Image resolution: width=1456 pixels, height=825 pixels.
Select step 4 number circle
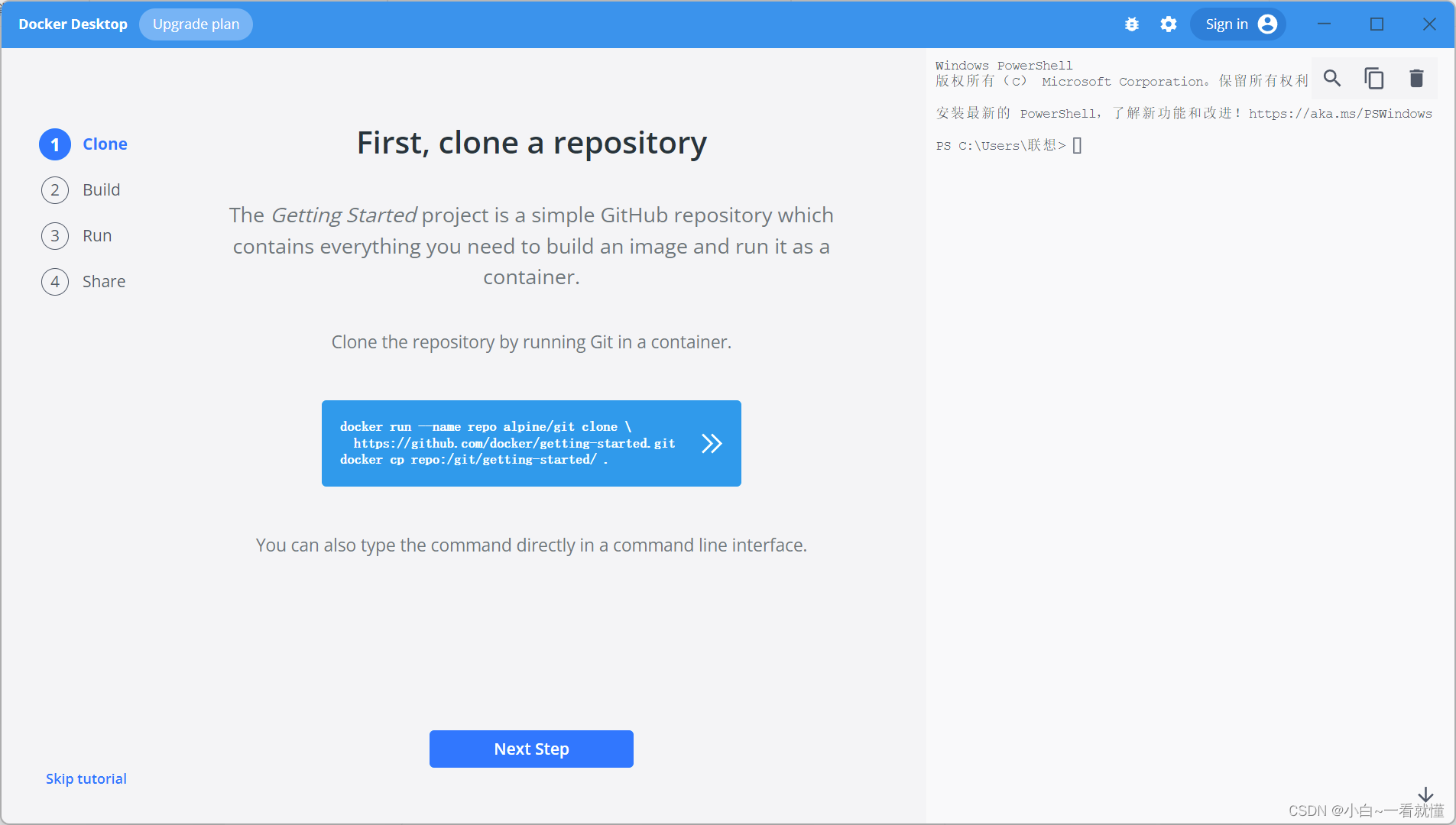(x=55, y=282)
